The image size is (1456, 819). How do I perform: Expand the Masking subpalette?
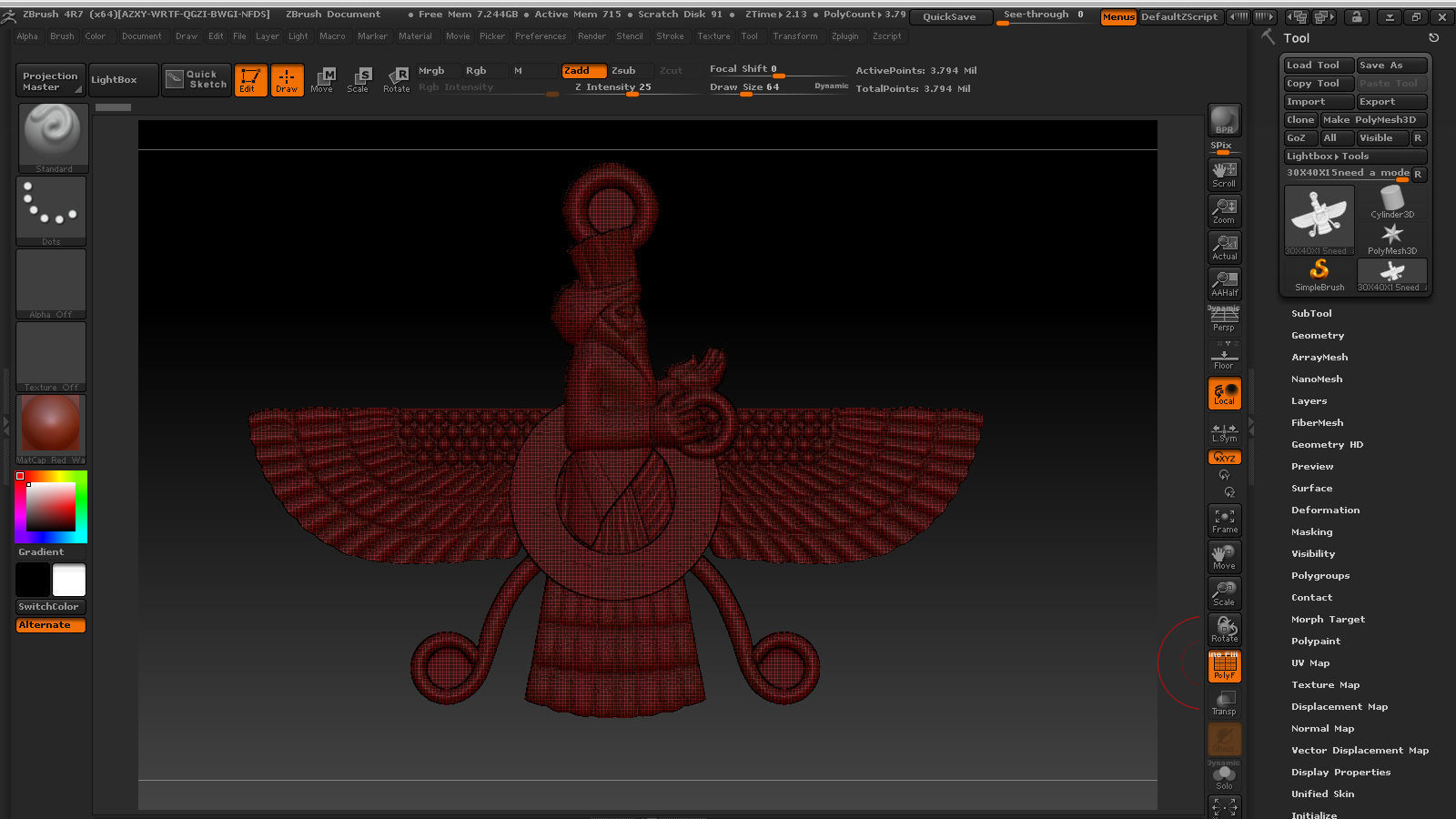point(1311,531)
